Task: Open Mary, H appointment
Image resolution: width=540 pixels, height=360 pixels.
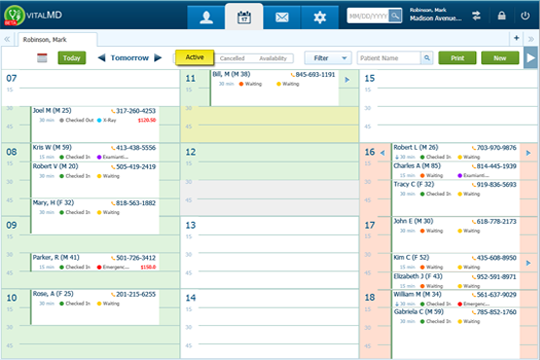Action: 95,216
